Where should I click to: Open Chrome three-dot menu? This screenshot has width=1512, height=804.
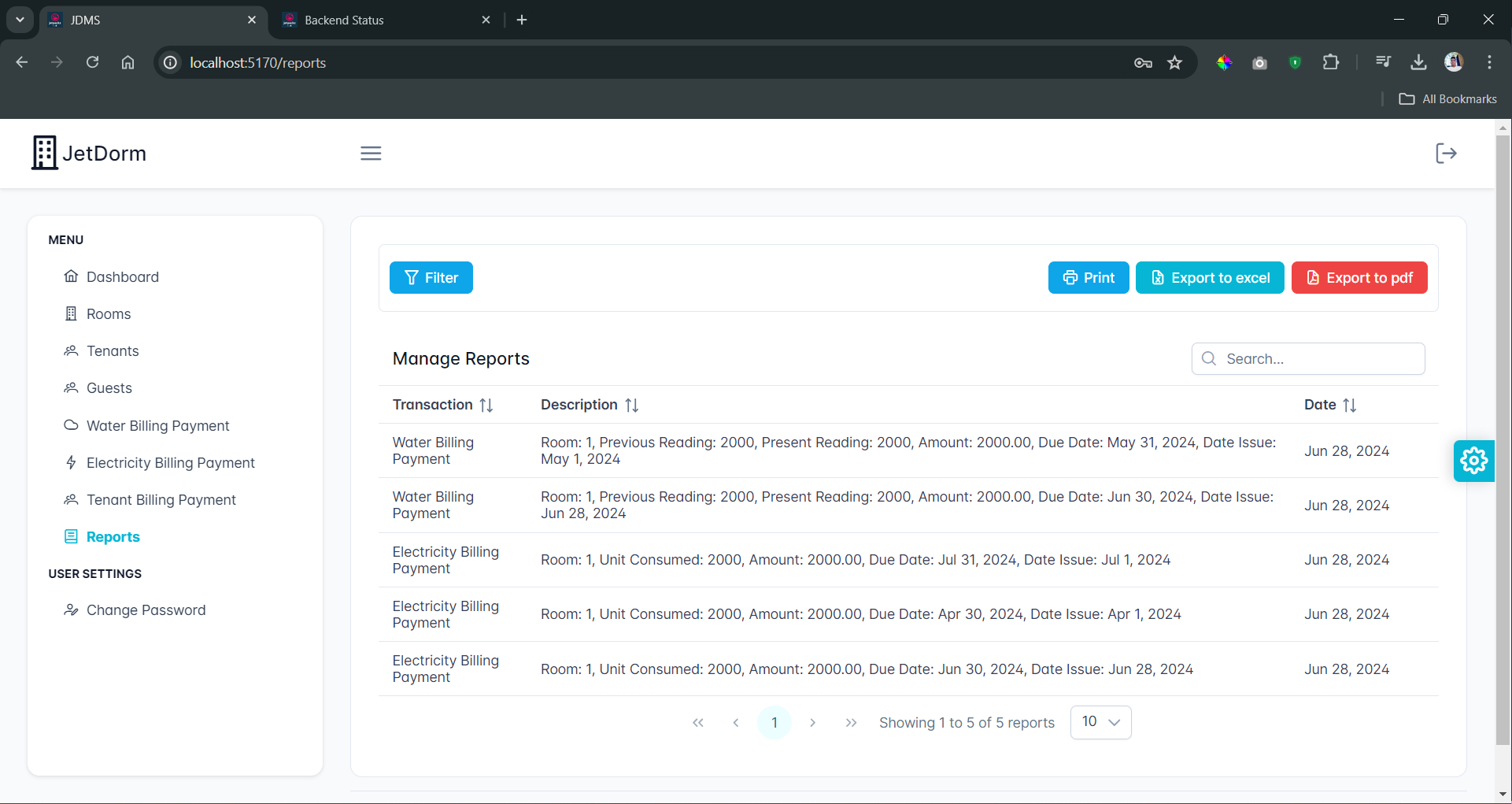point(1489,62)
